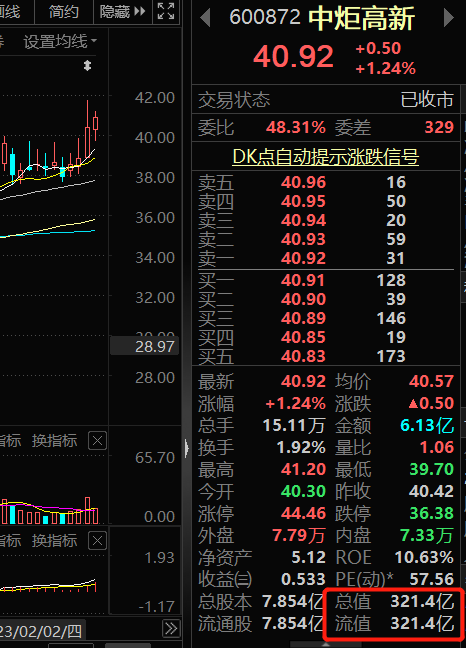Click 最高 value 41.20

tap(304, 469)
